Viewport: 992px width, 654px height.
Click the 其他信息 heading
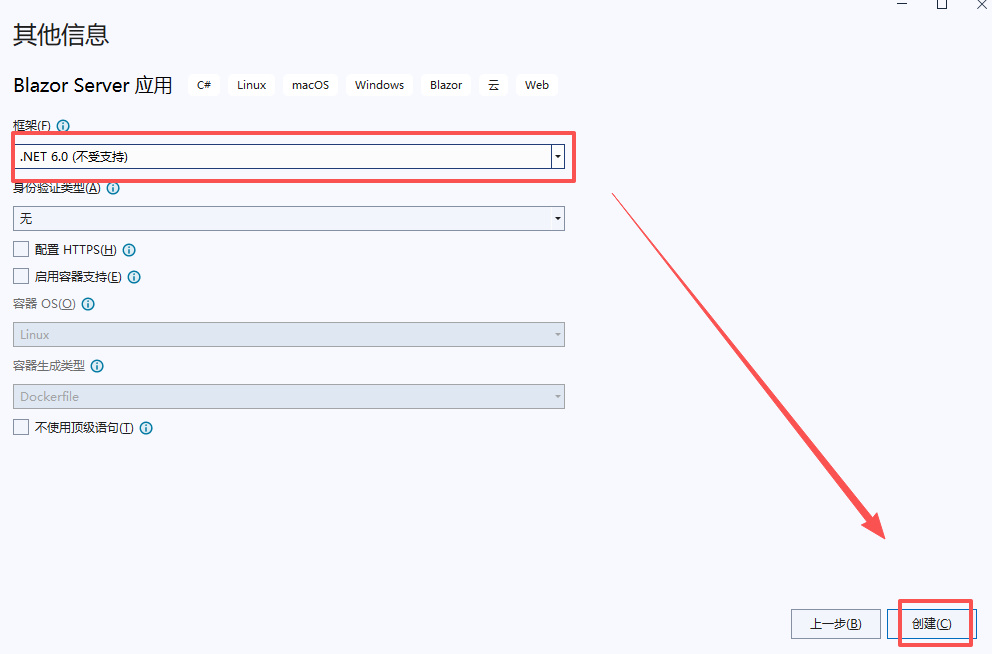click(61, 35)
